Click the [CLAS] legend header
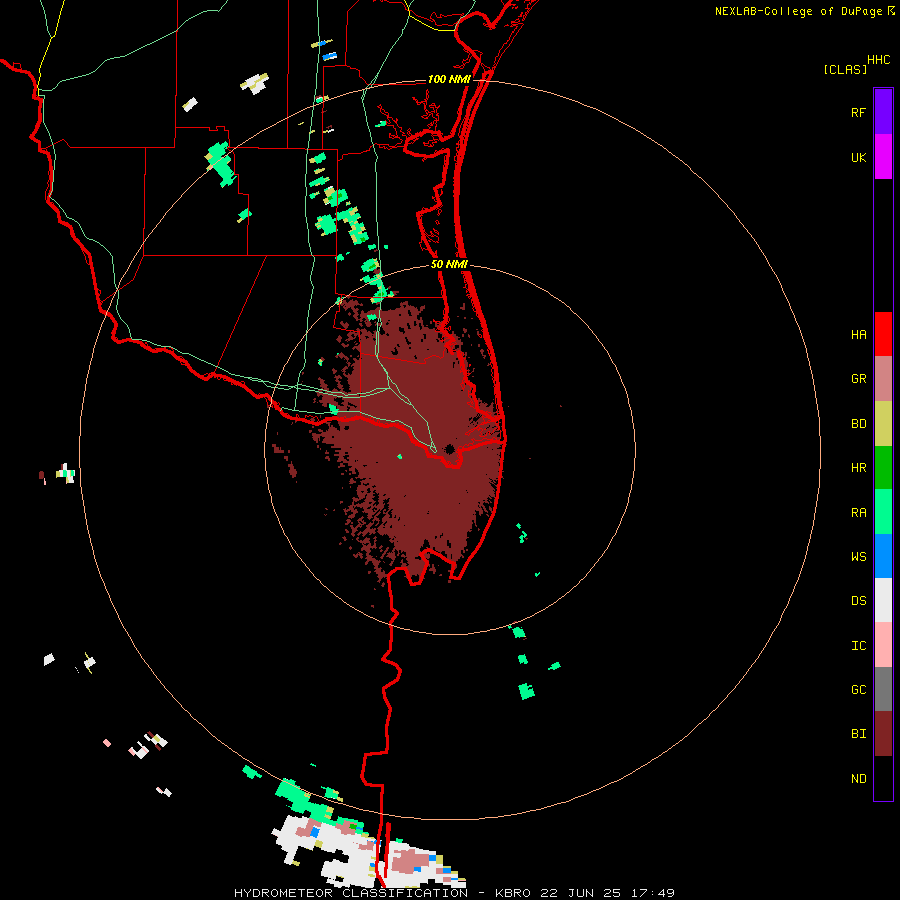Image resolution: width=900 pixels, height=900 pixels. point(845,69)
